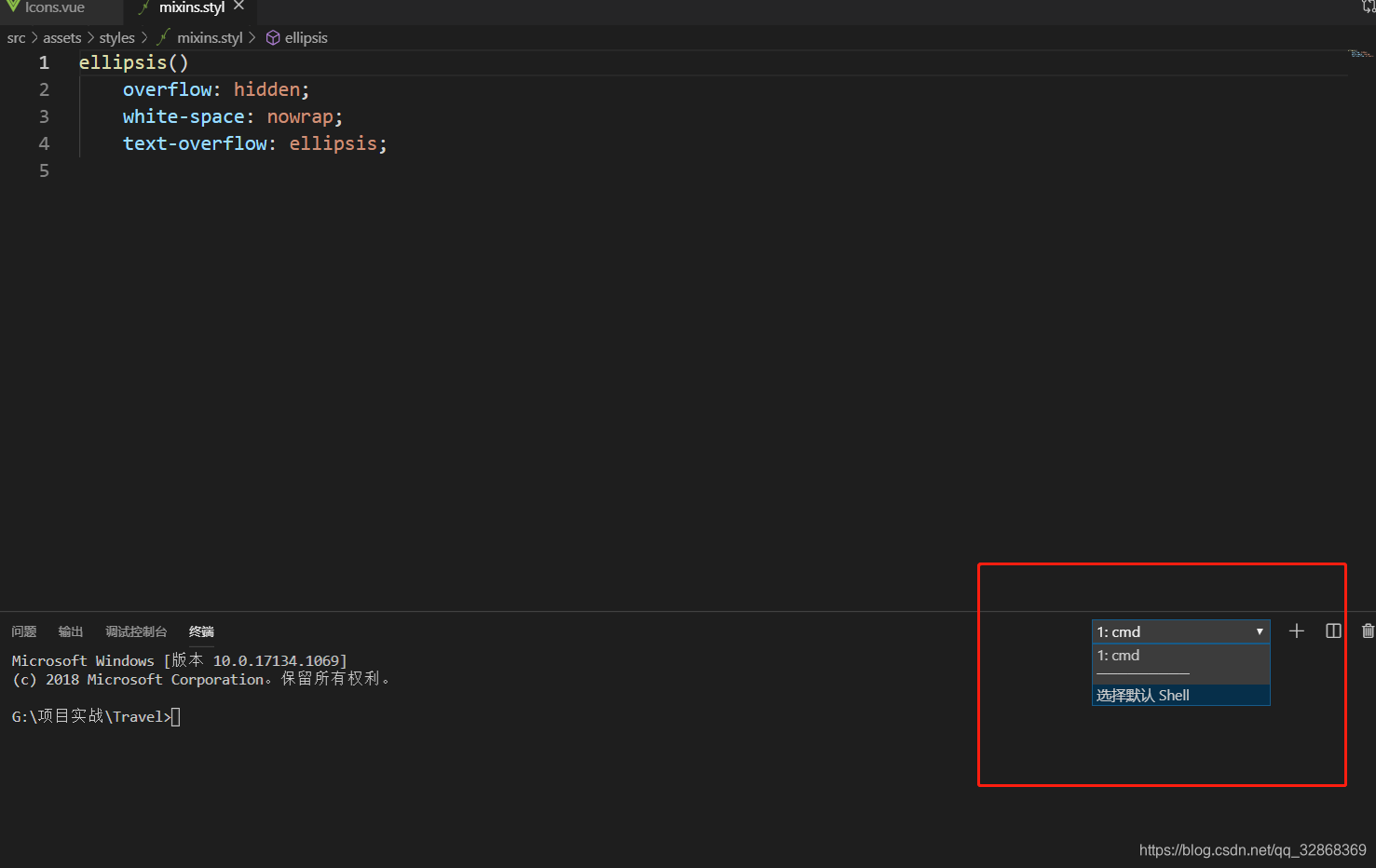
Task: Click line number 2 in gutter
Action: pos(44,89)
